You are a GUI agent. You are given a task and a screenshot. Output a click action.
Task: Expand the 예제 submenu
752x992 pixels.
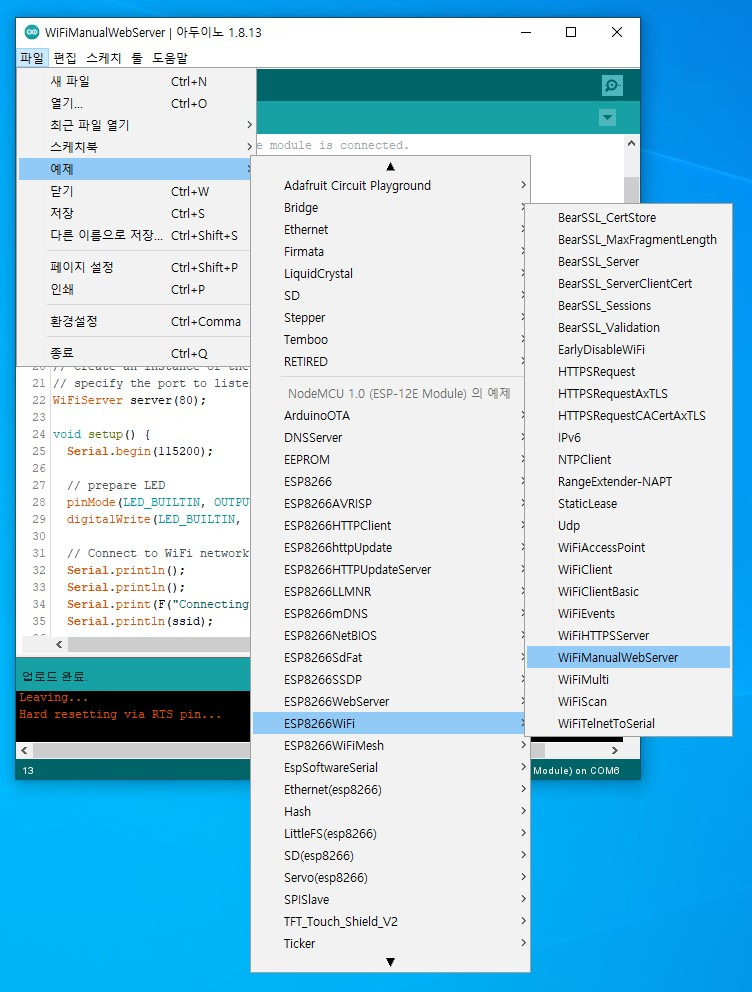pyautogui.click(x=136, y=169)
